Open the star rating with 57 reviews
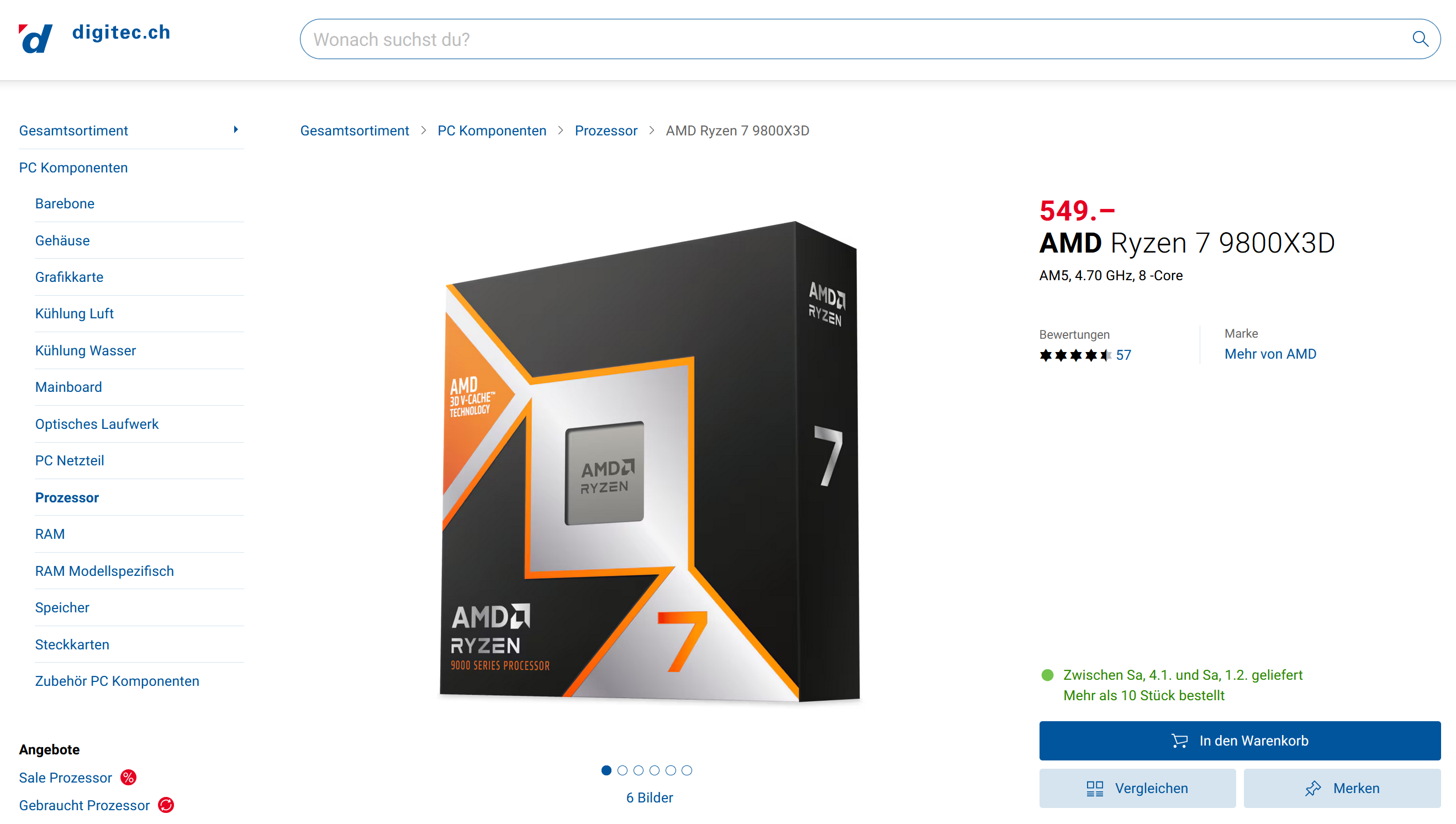 coord(1084,355)
